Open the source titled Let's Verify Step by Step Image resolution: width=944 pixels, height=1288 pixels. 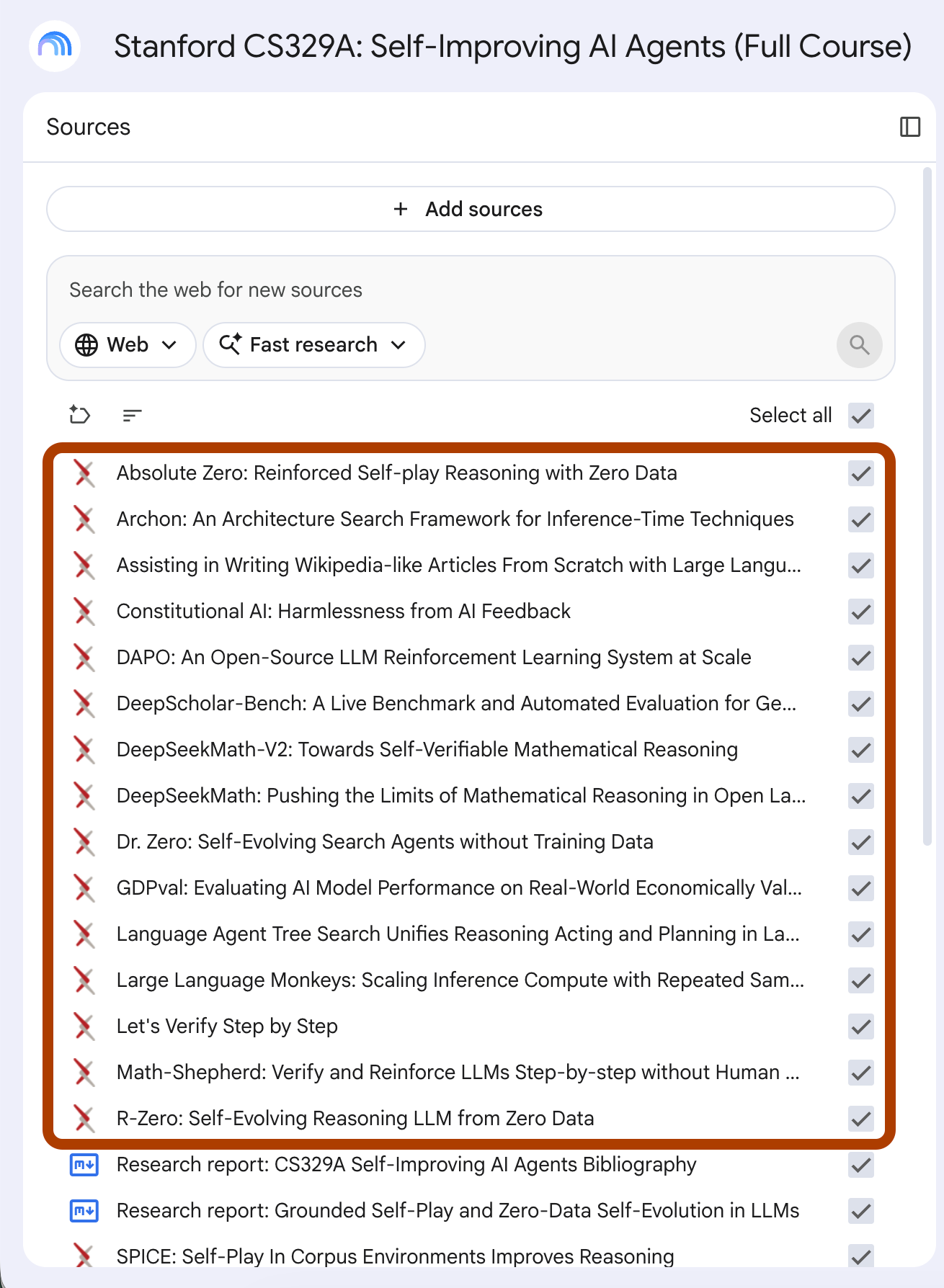[x=227, y=1027]
